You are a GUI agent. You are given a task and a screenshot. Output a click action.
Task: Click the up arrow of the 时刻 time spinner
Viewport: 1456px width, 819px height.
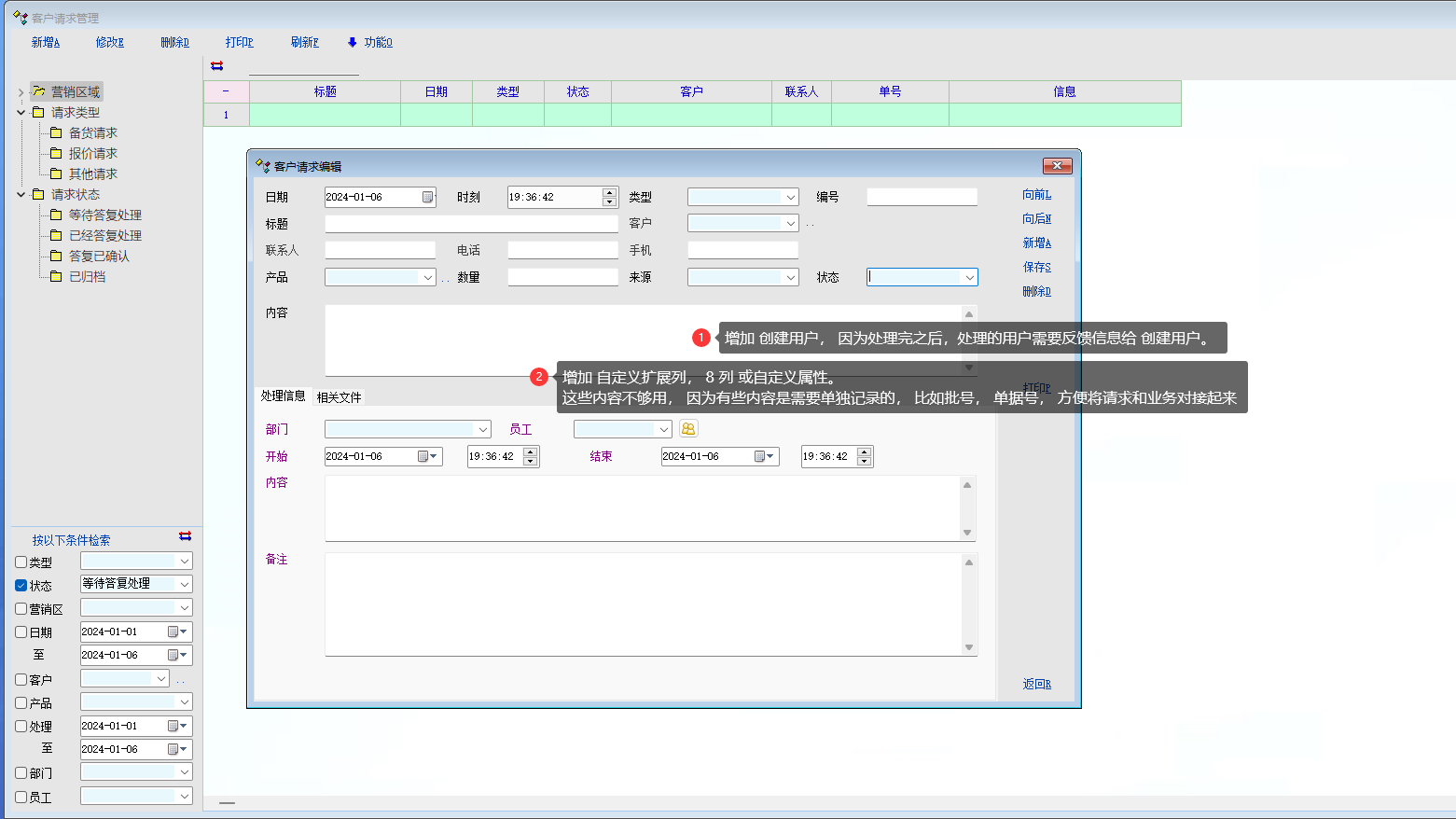click(x=609, y=193)
